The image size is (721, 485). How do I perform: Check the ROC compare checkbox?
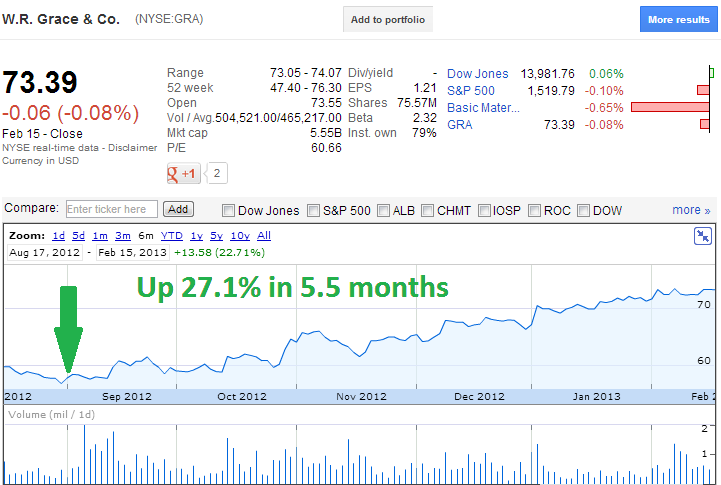pos(534,211)
